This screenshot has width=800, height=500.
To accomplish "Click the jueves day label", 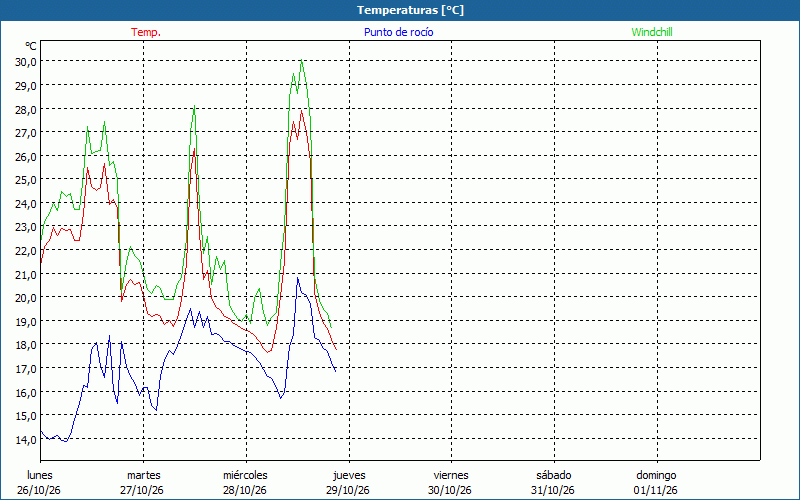I will tap(349, 475).
